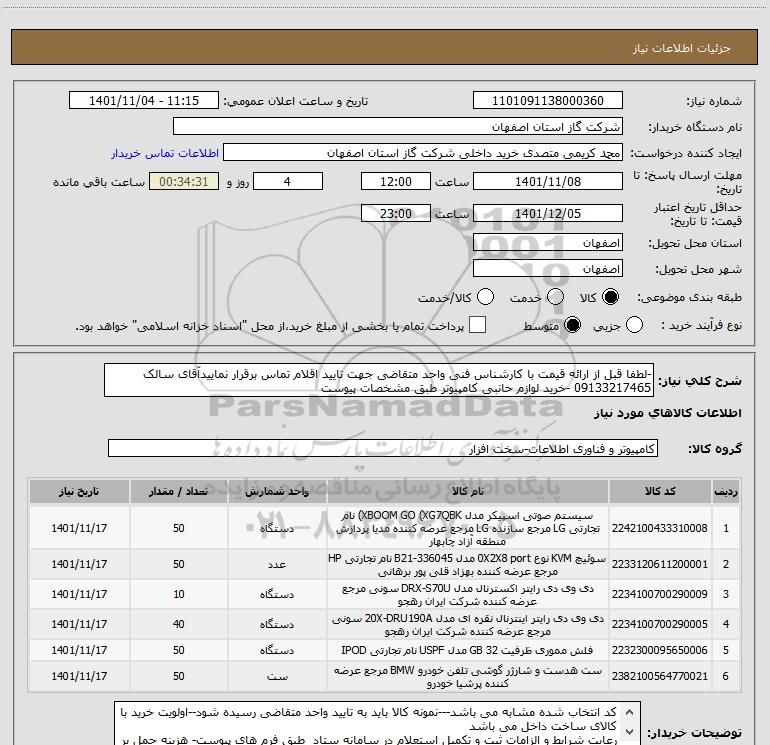Click the announcement date field 1401/11/04 - 11:15
The height and width of the screenshot is (745, 770).
coord(144,100)
